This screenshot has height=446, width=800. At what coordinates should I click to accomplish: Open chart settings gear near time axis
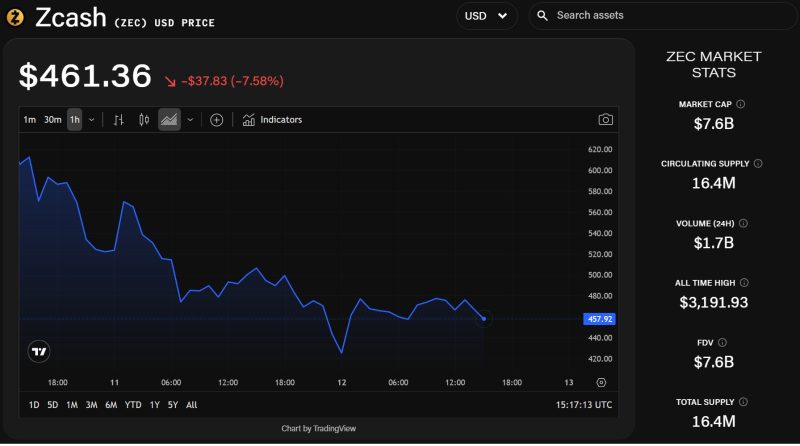point(600,382)
